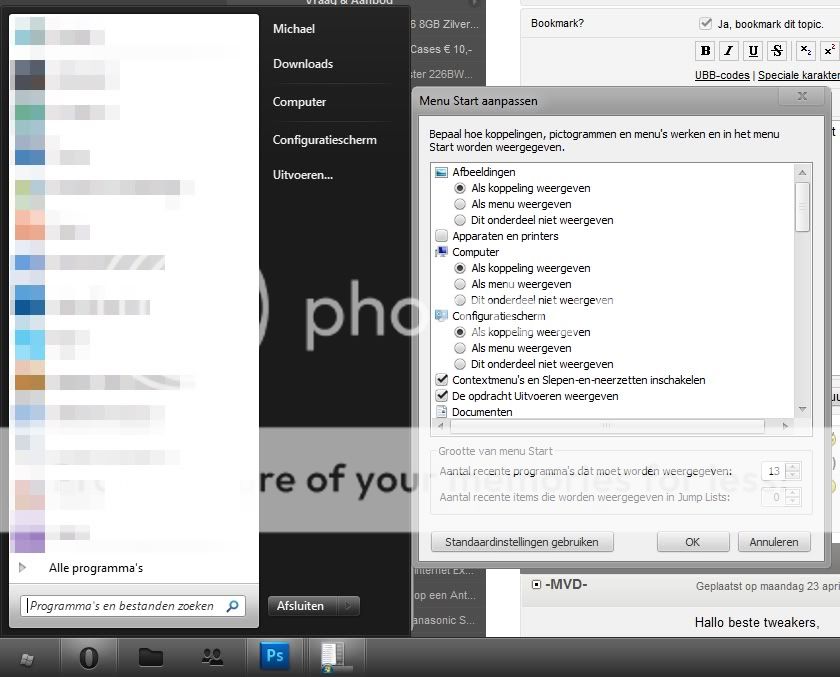This screenshot has height=677, width=840.
Task: Open Computer from the Start menu right pane
Action: coord(299,102)
